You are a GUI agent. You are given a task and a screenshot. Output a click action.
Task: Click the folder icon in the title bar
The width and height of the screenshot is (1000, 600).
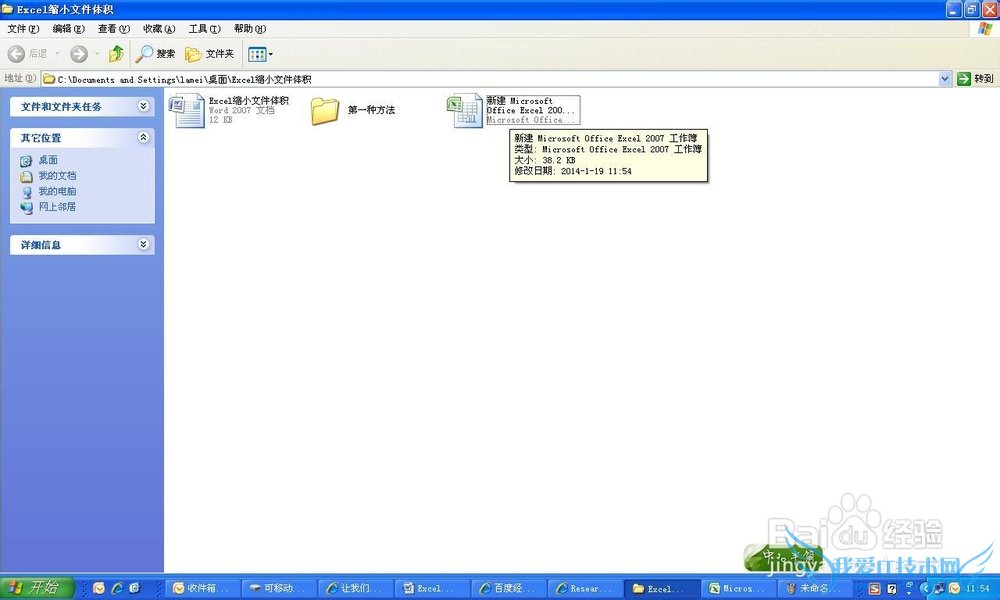(x=8, y=9)
